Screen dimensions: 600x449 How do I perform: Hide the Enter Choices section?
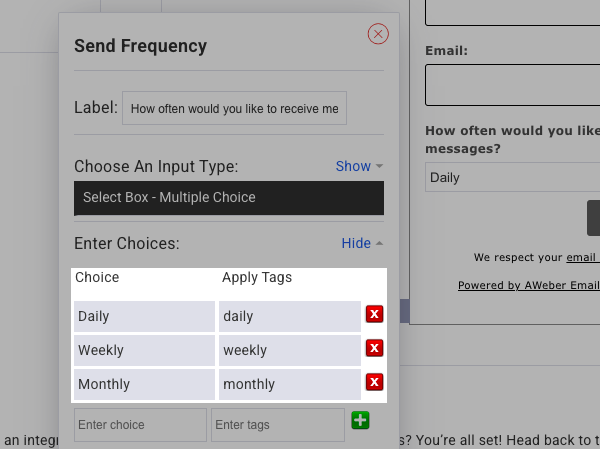pos(362,243)
